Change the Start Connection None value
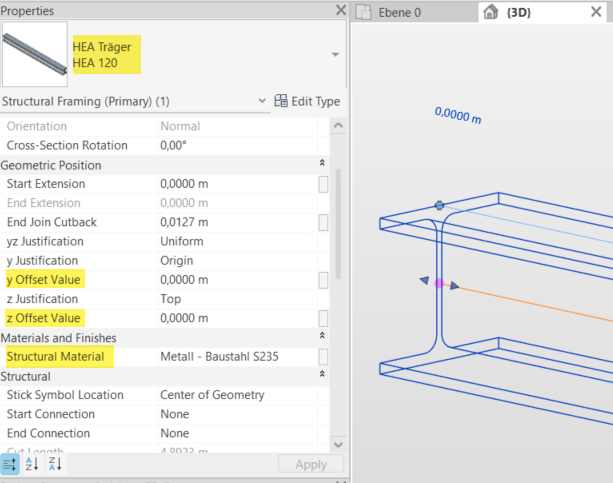Viewport: 613px width, 483px height. (x=238, y=414)
